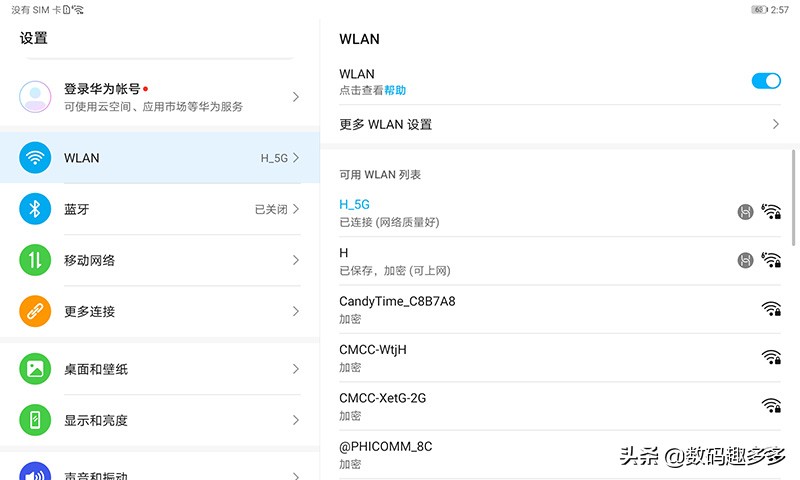The width and height of the screenshot is (800, 480).
Task: Select the mobile network menu item
Action: click(x=160, y=260)
